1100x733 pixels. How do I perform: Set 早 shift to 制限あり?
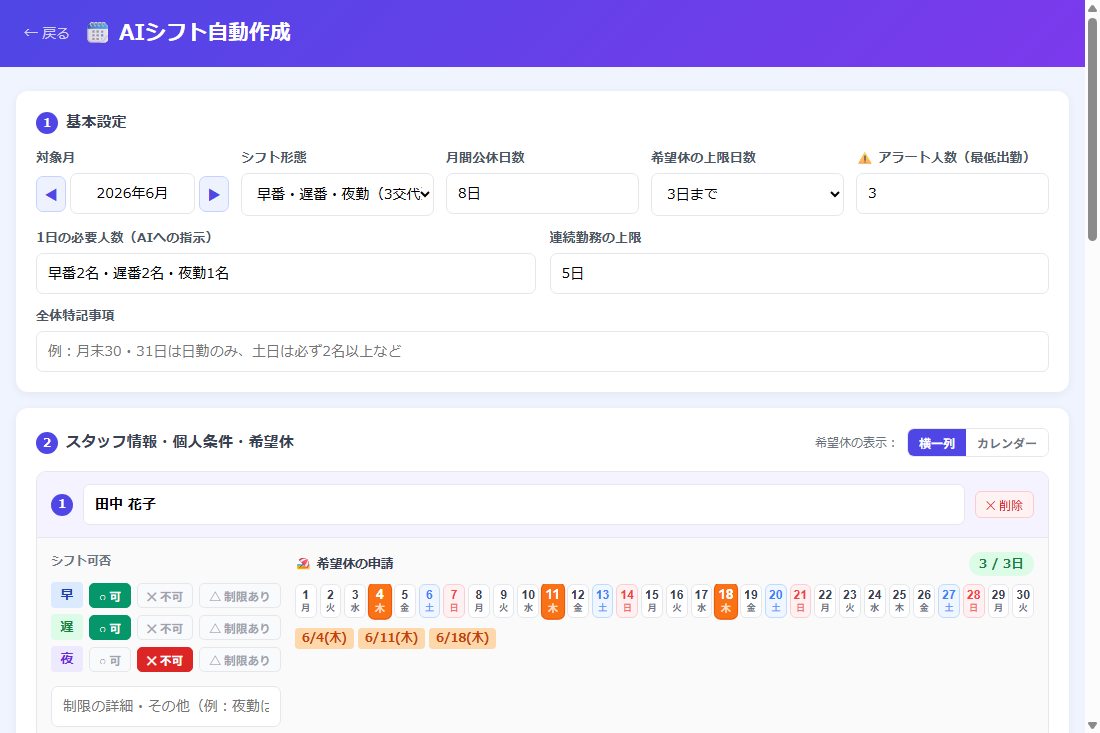[240, 596]
